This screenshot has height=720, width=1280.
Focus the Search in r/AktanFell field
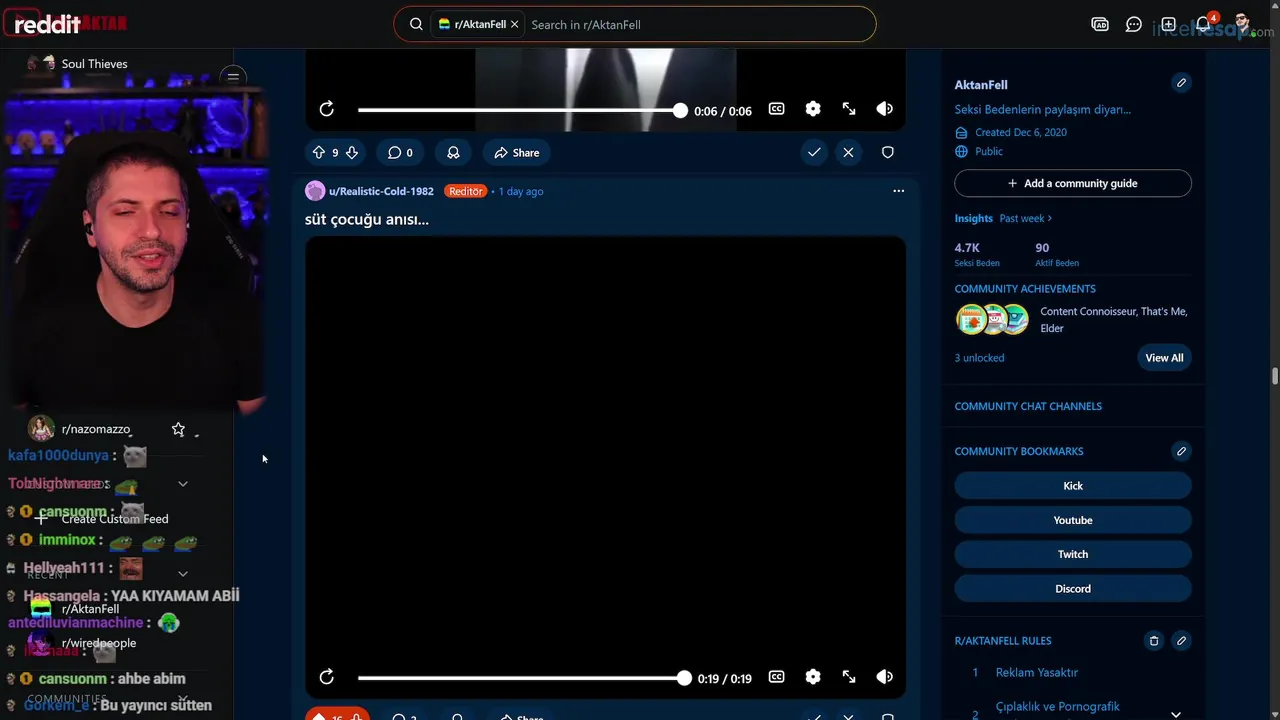coord(698,24)
